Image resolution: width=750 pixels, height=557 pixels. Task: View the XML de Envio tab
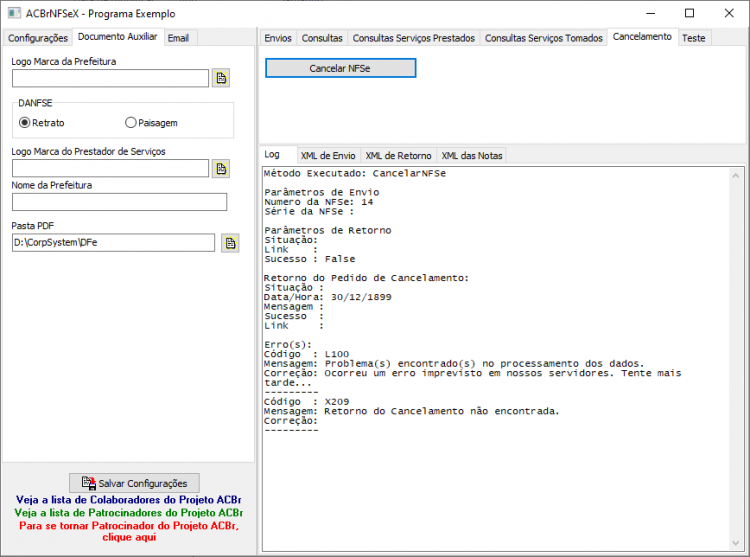point(328,155)
